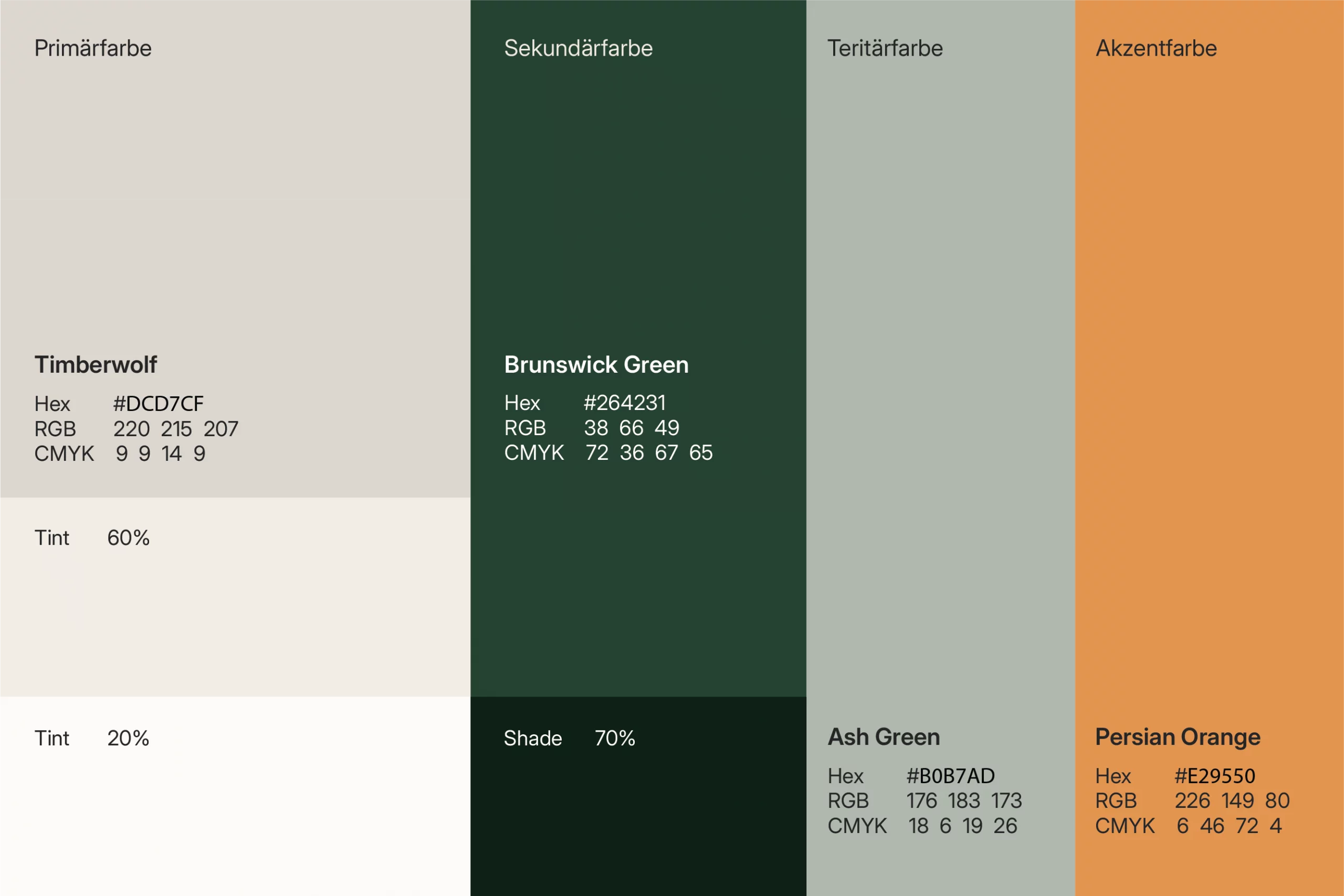
Task: Click the Timberwolf color name
Action: point(96,365)
